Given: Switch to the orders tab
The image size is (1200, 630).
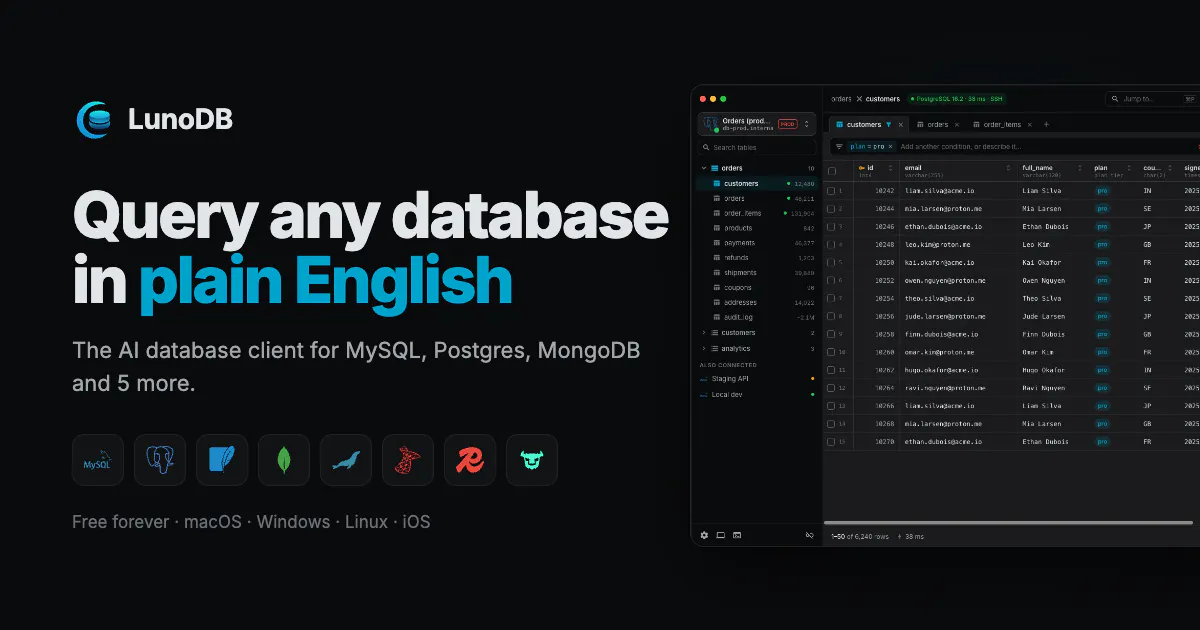Looking at the screenshot, I should pyautogui.click(x=938, y=125).
